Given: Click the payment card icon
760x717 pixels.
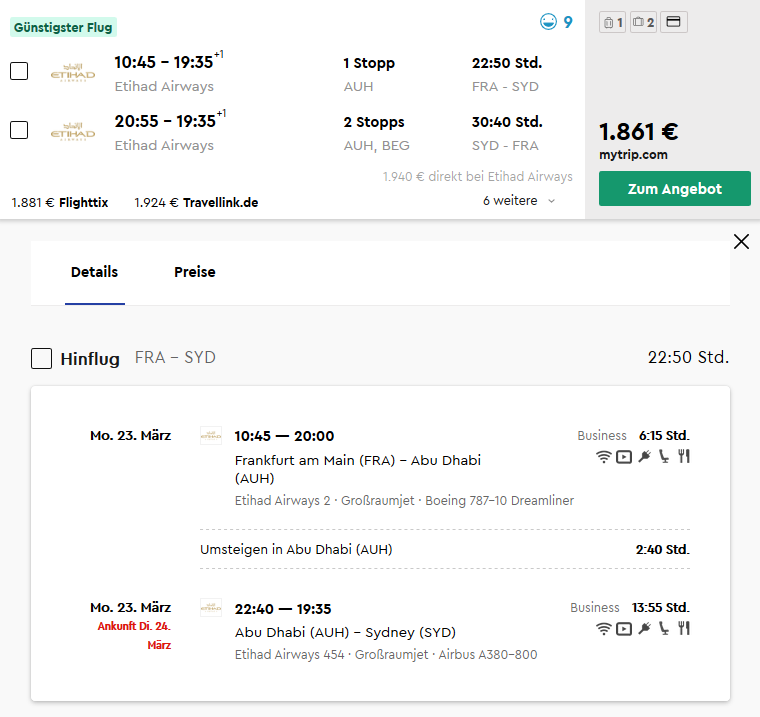Looking at the screenshot, I should [x=674, y=22].
